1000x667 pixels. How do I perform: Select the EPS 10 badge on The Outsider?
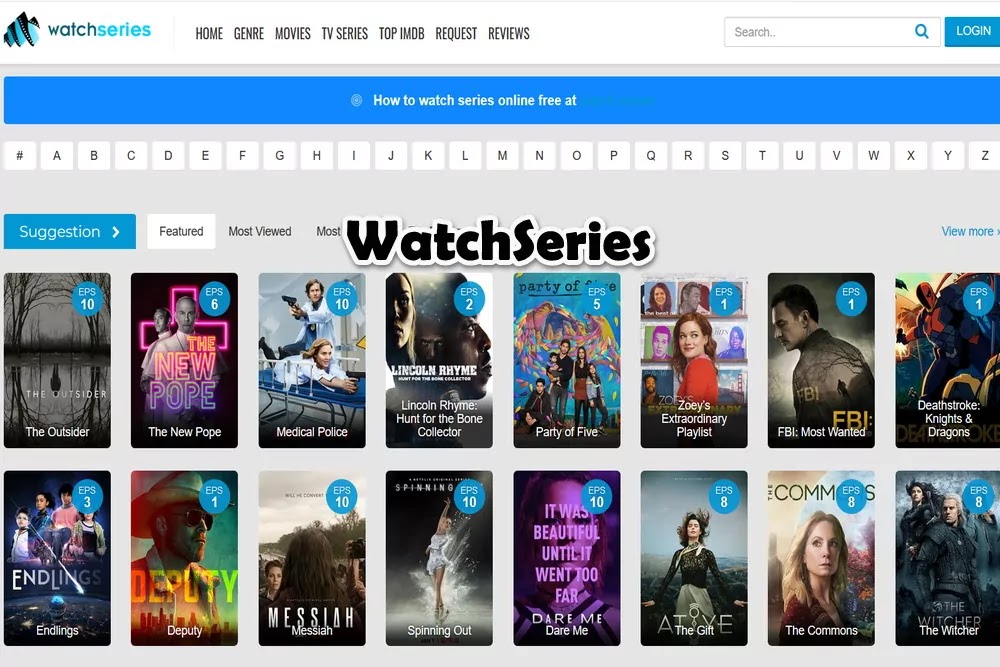click(87, 298)
